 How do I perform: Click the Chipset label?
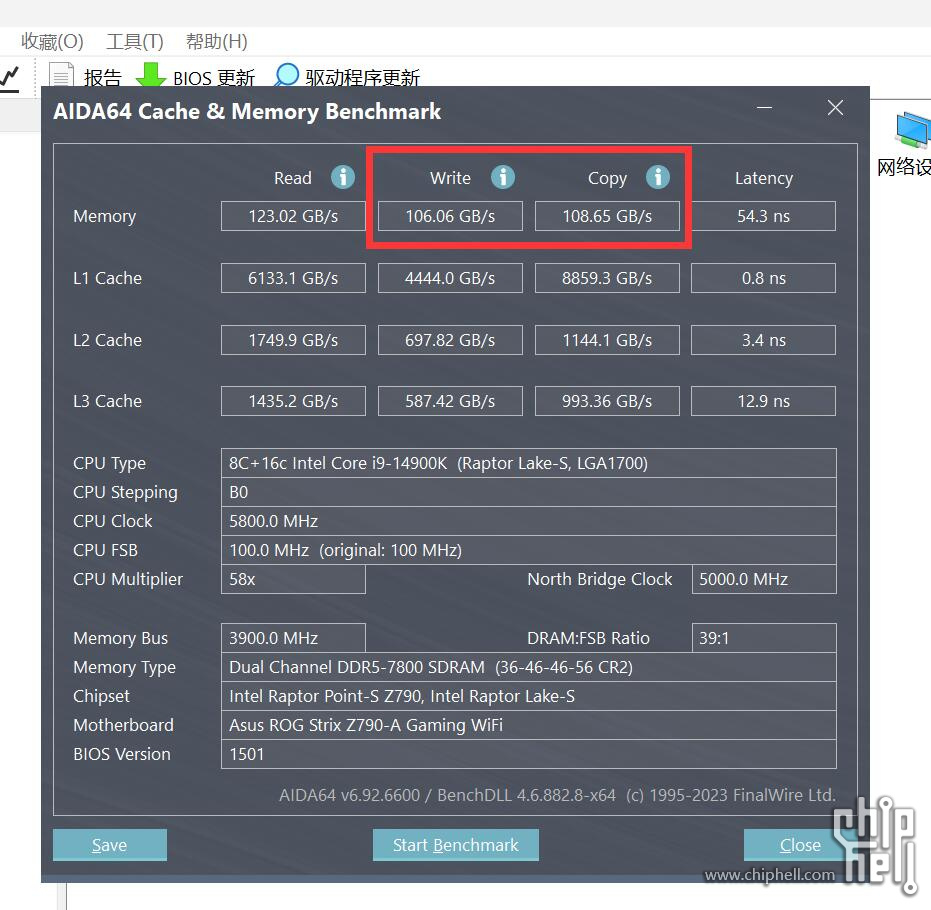(102, 697)
